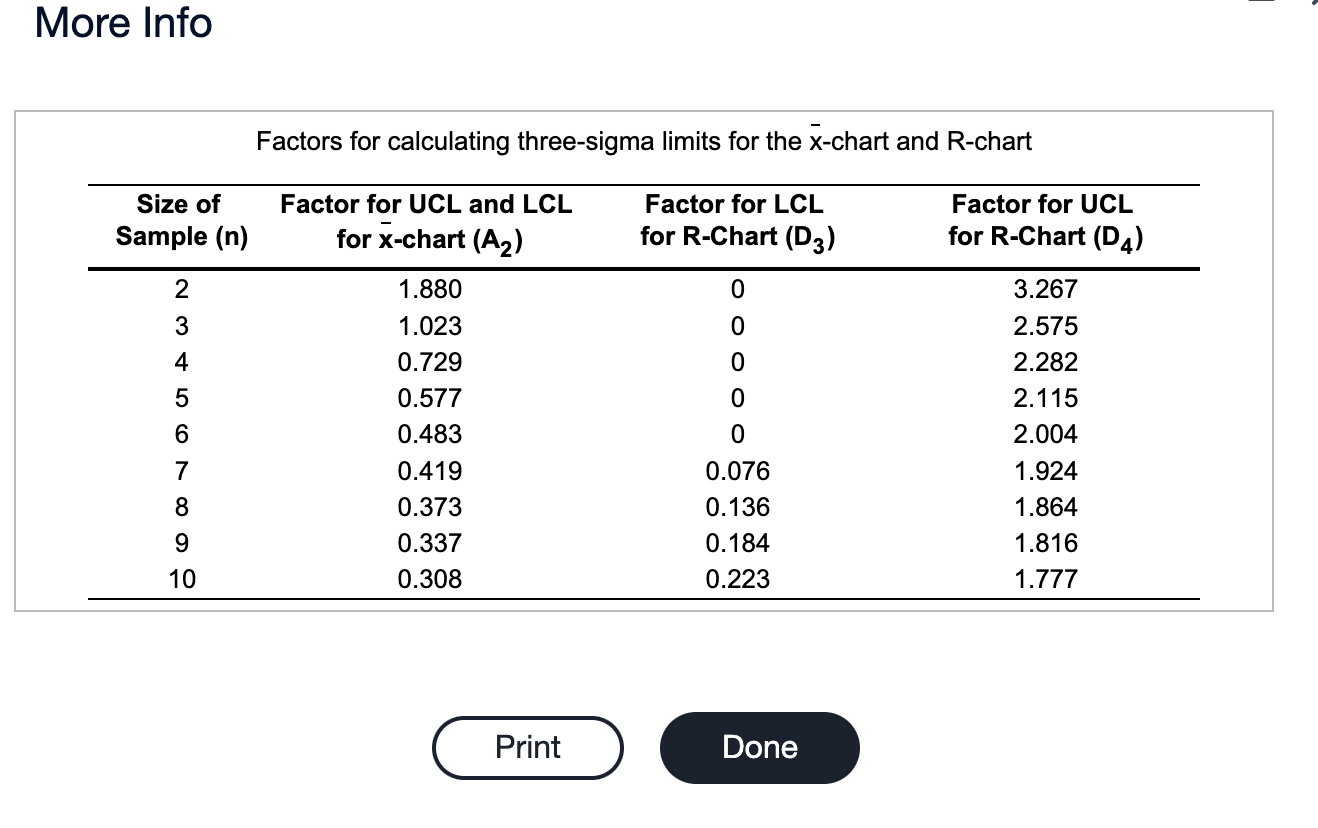Select the D4 value 2.004 for n=6

1042,433
